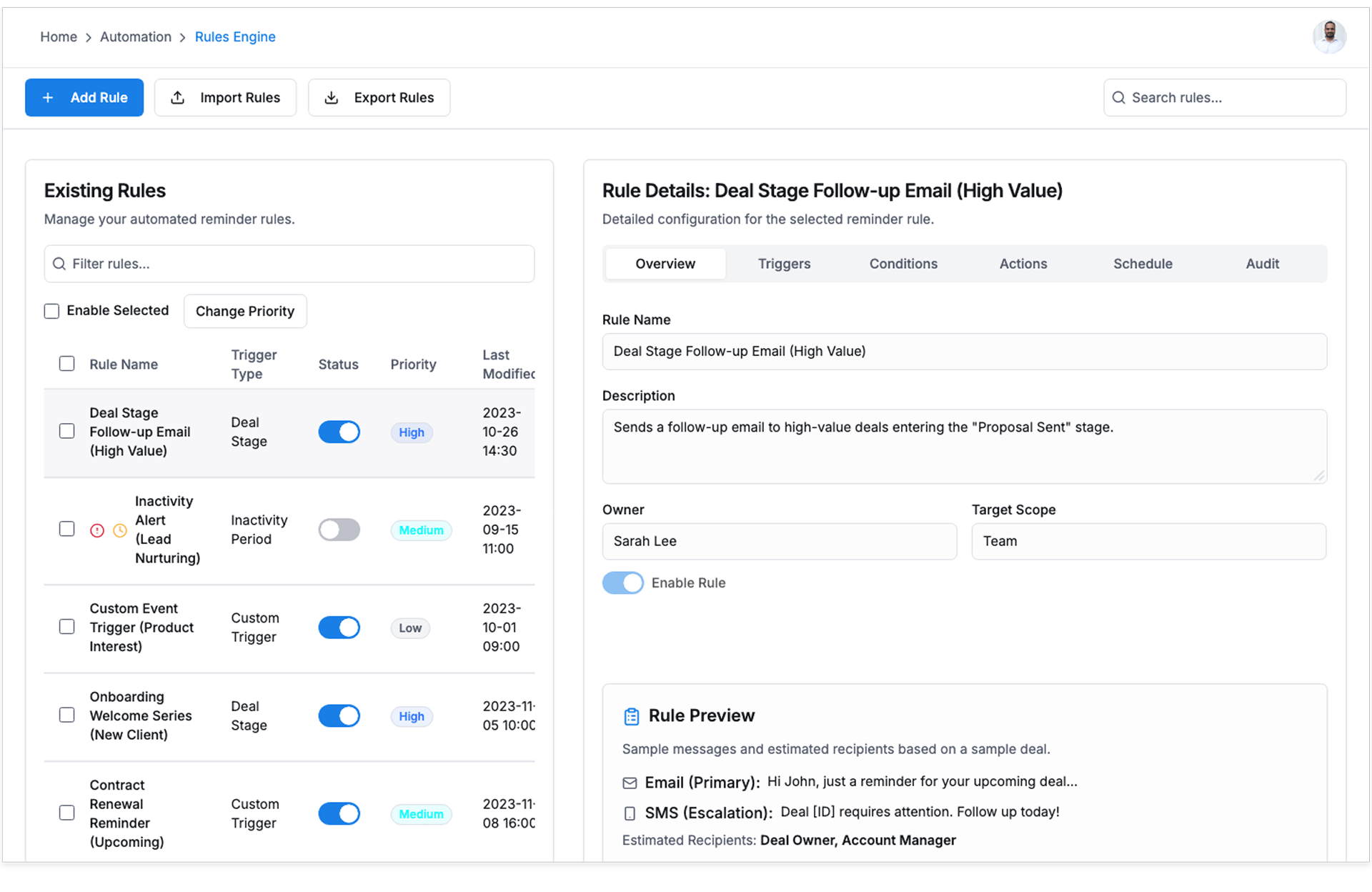Click the plus icon on Add Rule
This screenshot has width=1372, height=892.
[48, 97]
